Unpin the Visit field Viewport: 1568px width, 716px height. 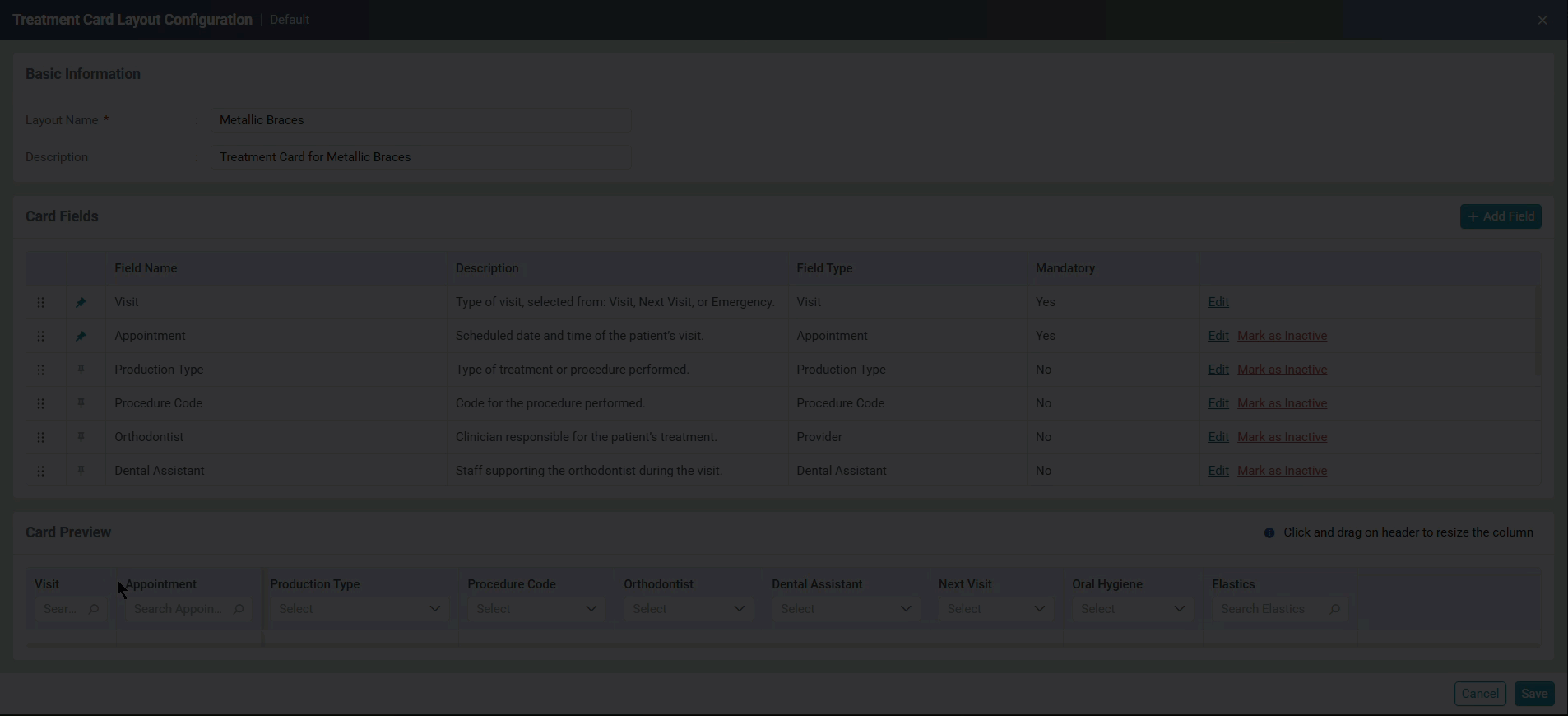coord(81,302)
